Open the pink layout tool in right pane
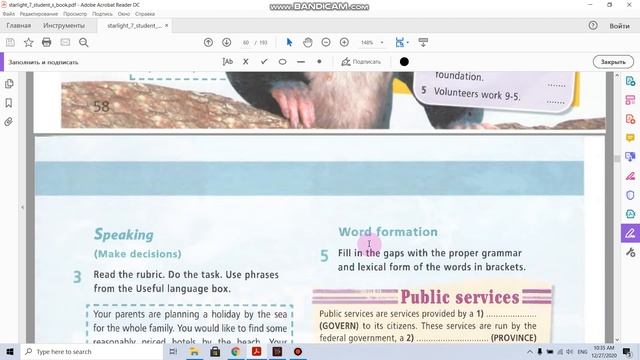 tap(630, 100)
